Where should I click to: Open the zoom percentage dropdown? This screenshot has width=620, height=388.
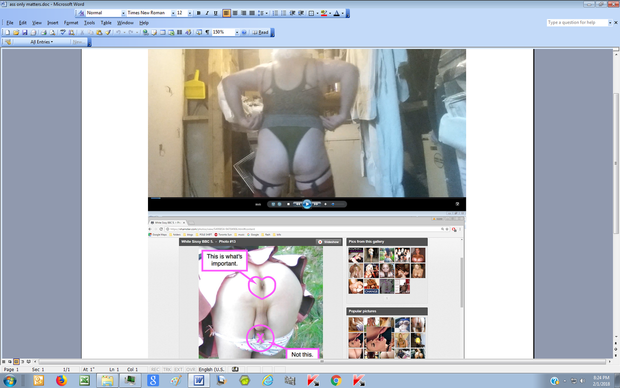click(237, 32)
